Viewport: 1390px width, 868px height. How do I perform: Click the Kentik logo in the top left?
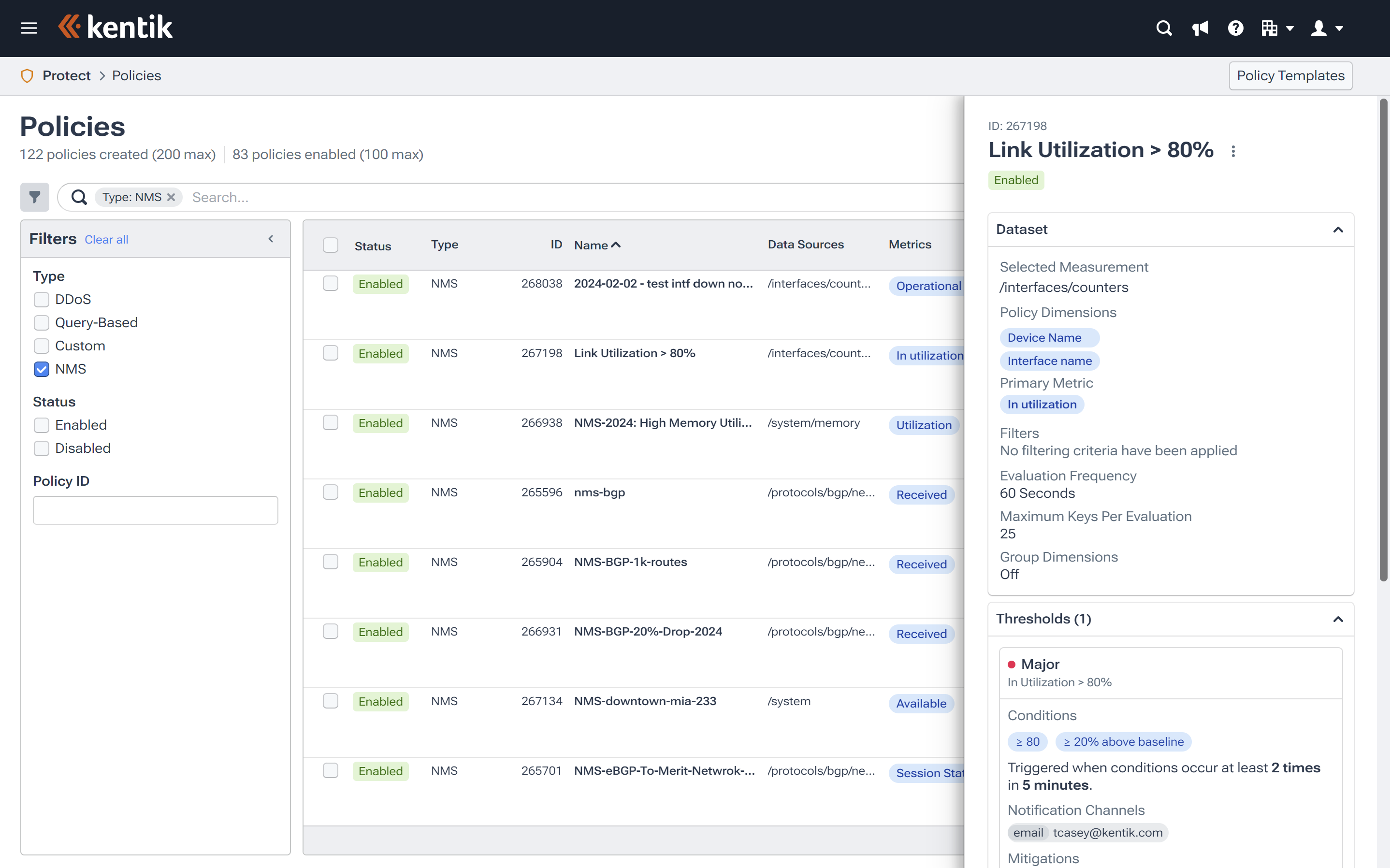tap(114, 28)
